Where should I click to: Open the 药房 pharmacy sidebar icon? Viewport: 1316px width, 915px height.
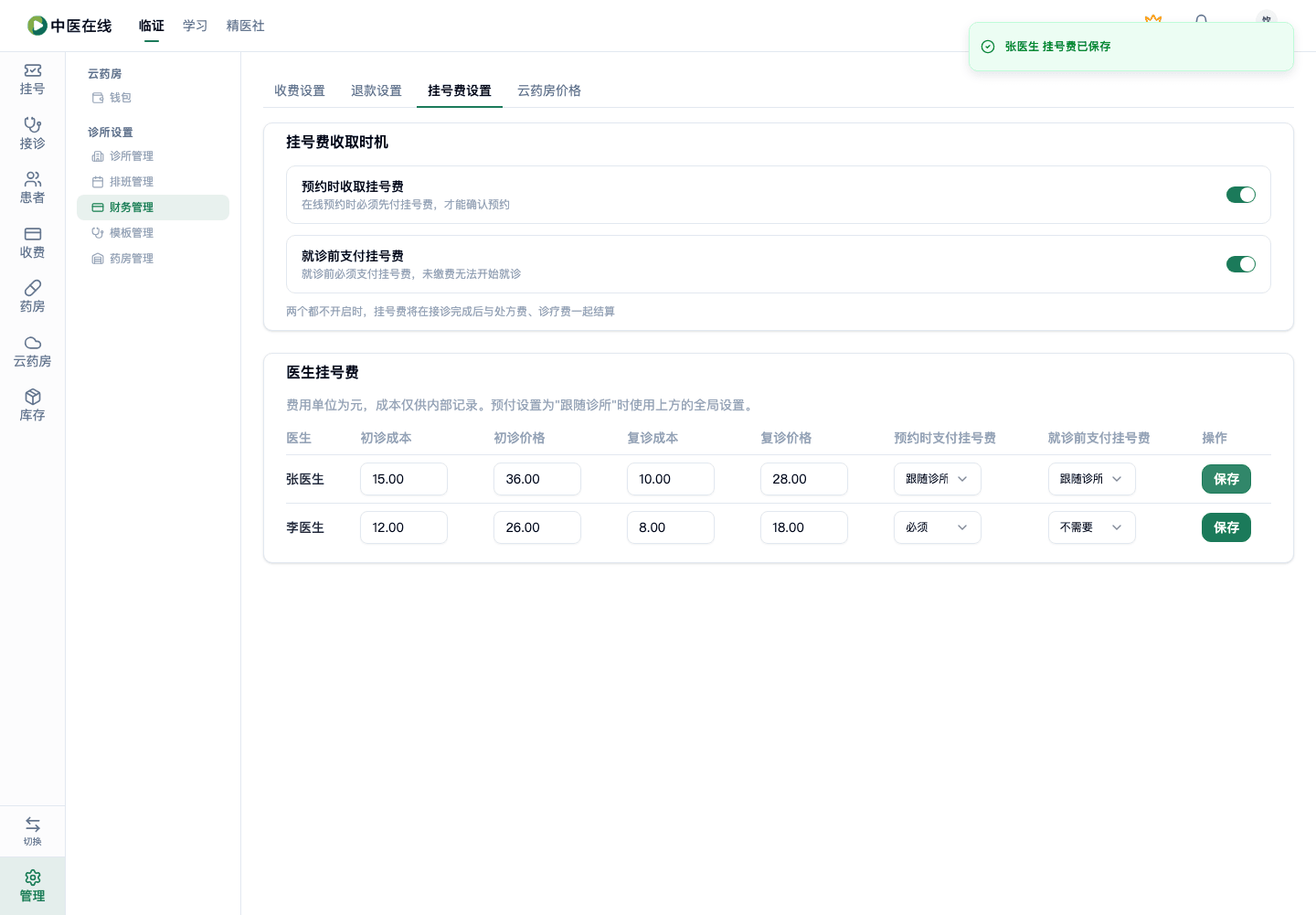pos(33,288)
